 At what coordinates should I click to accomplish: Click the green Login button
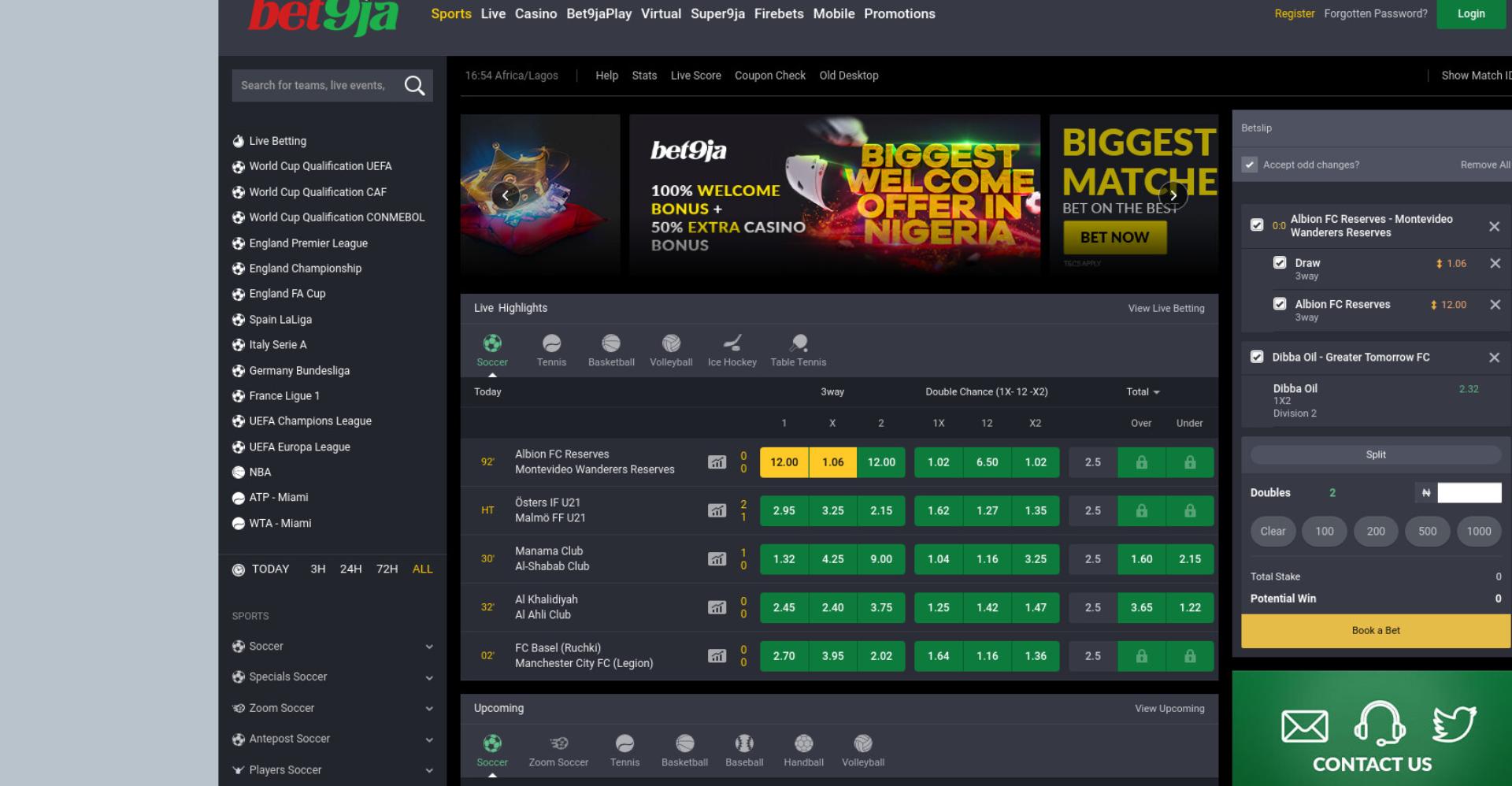point(1471,14)
